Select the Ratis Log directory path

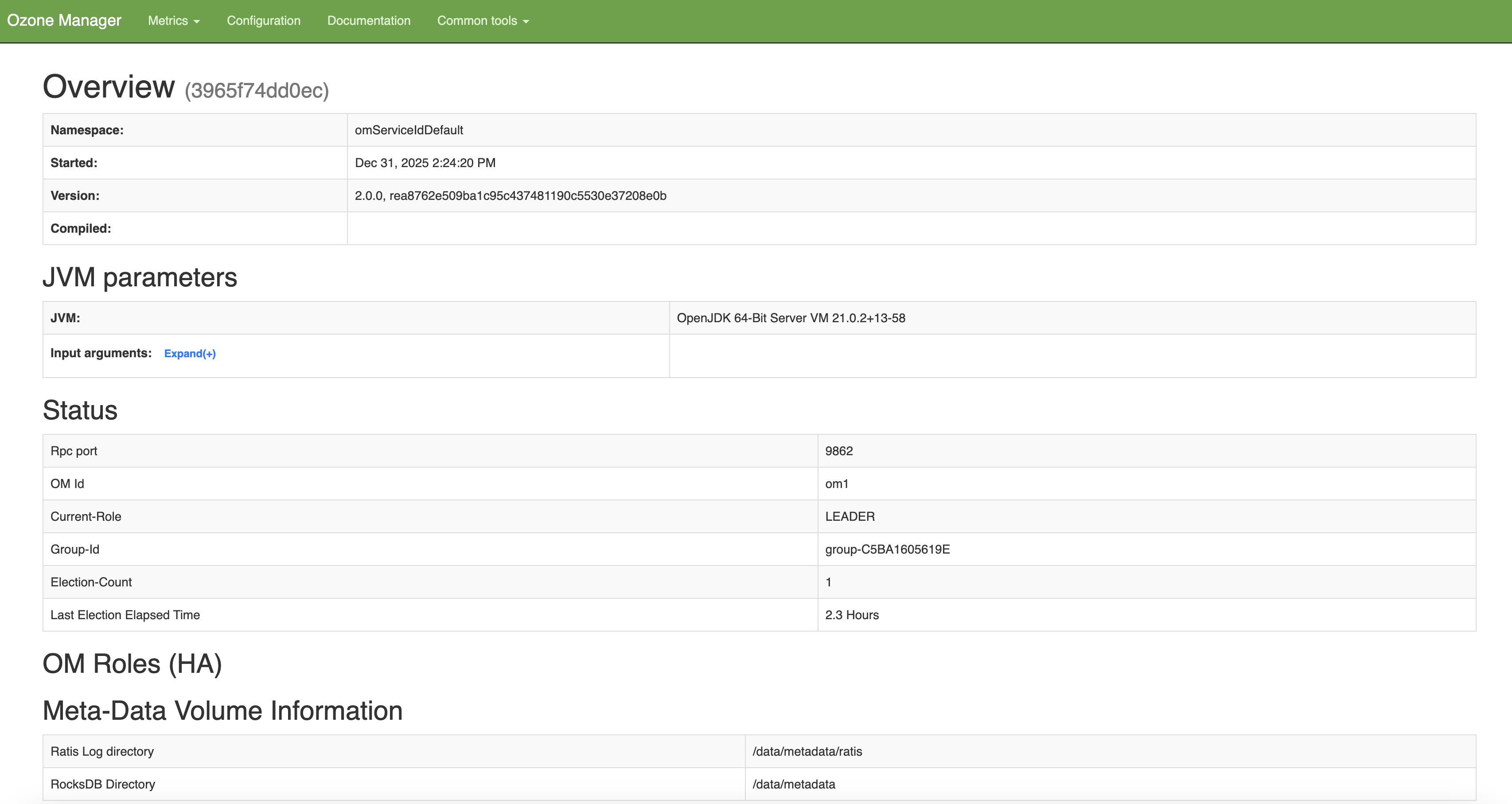tap(808, 751)
